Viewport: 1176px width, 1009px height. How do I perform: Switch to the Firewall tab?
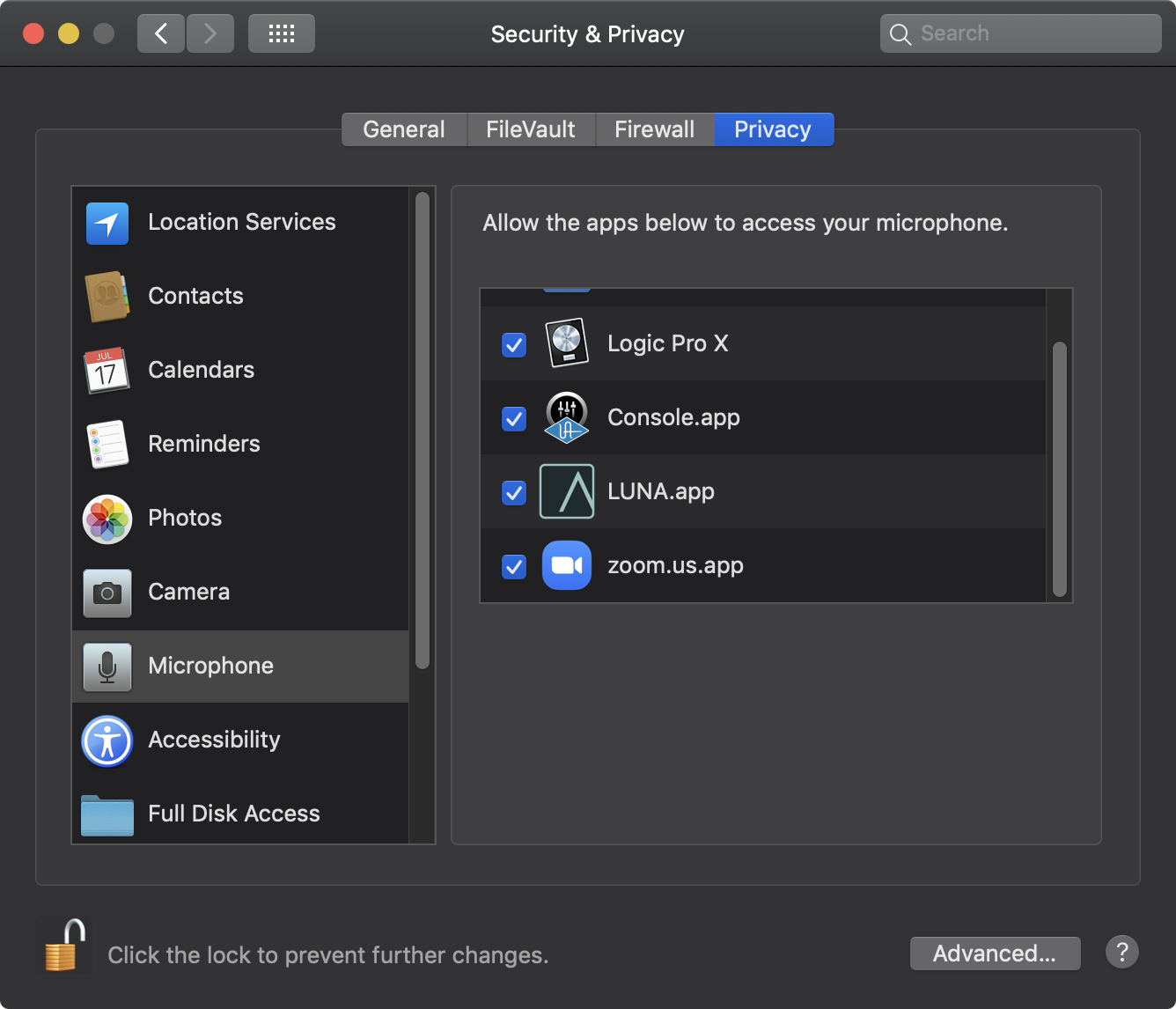click(x=654, y=129)
